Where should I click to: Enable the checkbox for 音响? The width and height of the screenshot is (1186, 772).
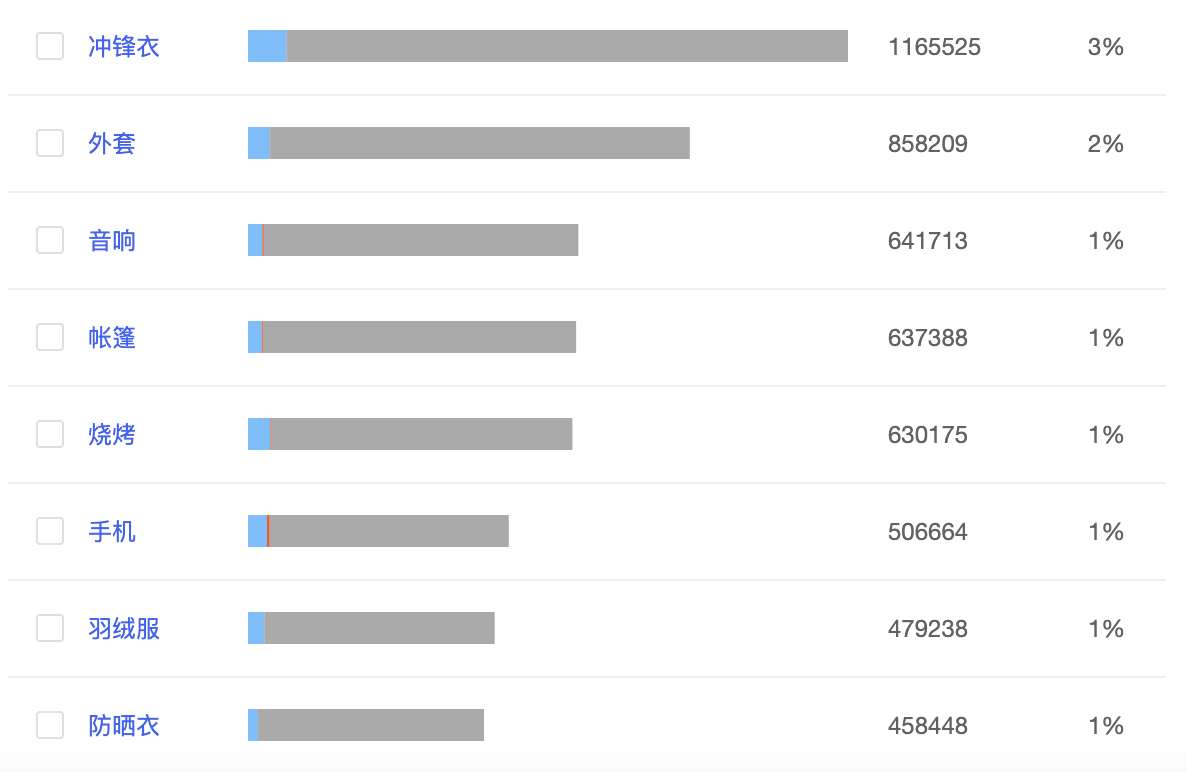coord(50,240)
